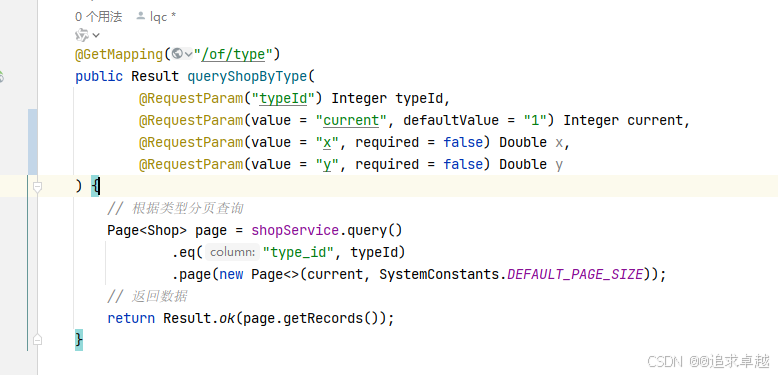Click the Page<Shop> type declaration

click(x=147, y=230)
